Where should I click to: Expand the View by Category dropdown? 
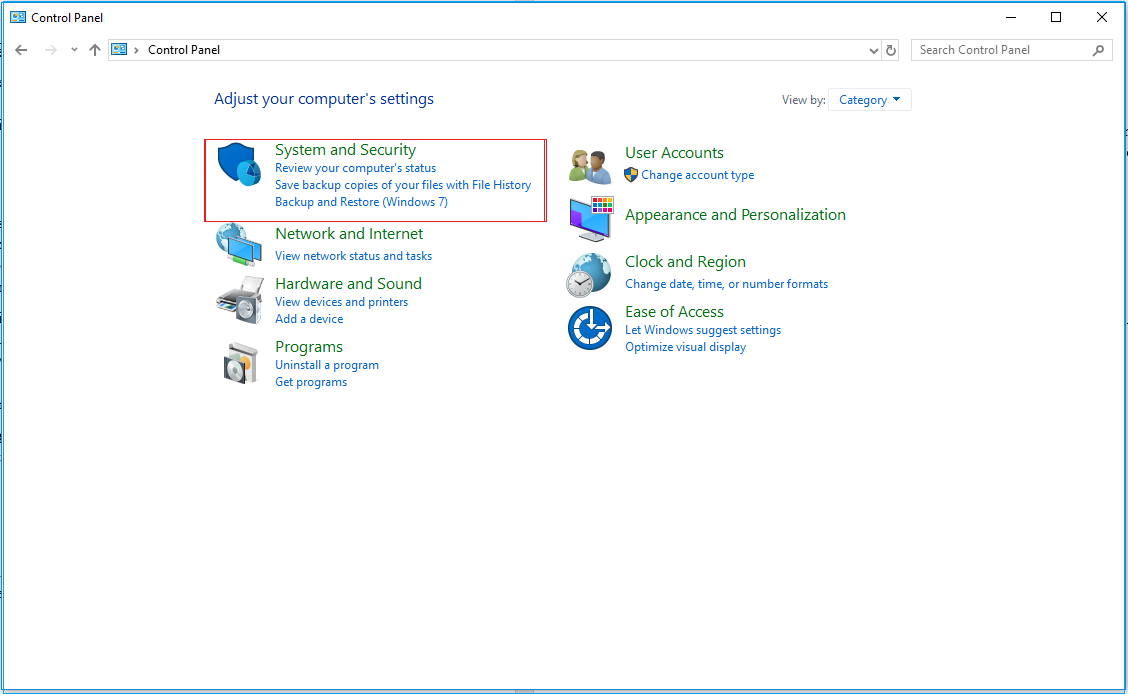869,100
